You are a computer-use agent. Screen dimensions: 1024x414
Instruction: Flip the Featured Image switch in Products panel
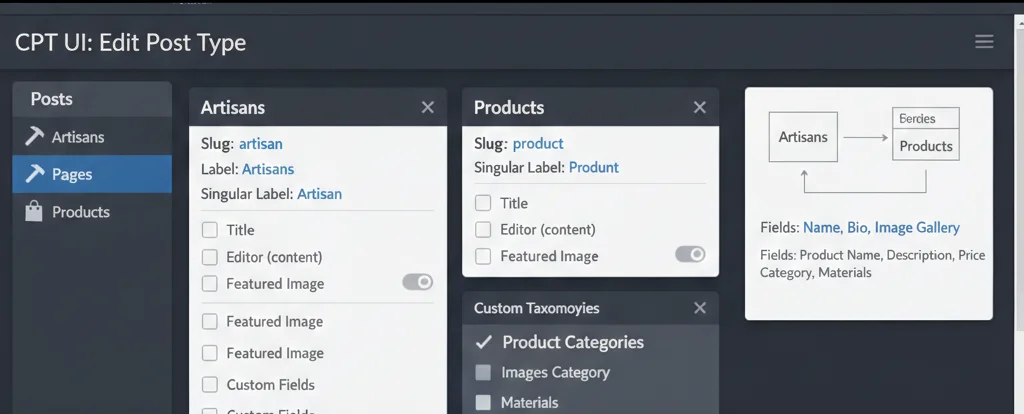point(690,254)
